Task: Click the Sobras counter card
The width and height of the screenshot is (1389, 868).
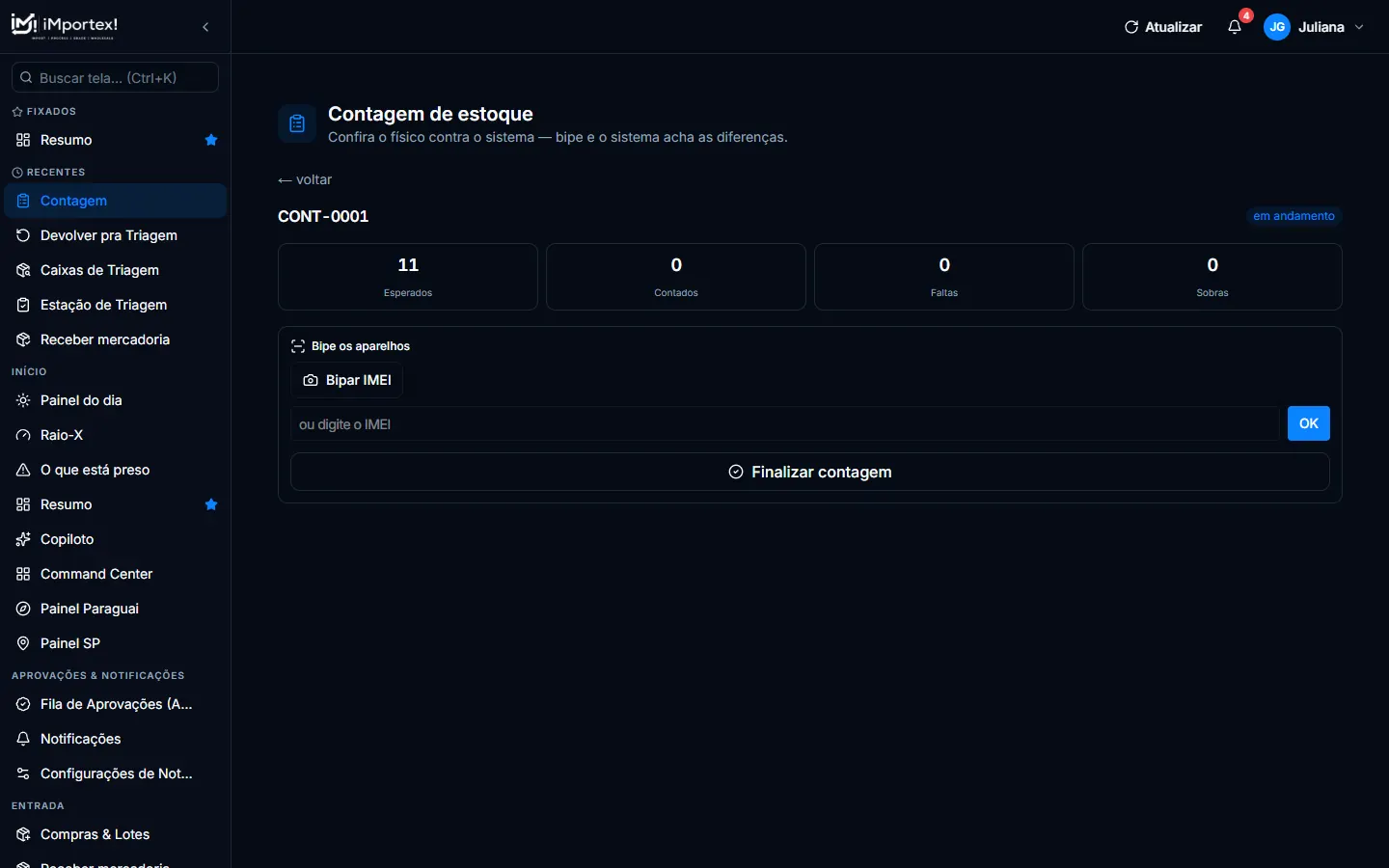Action: tap(1212, 277)
